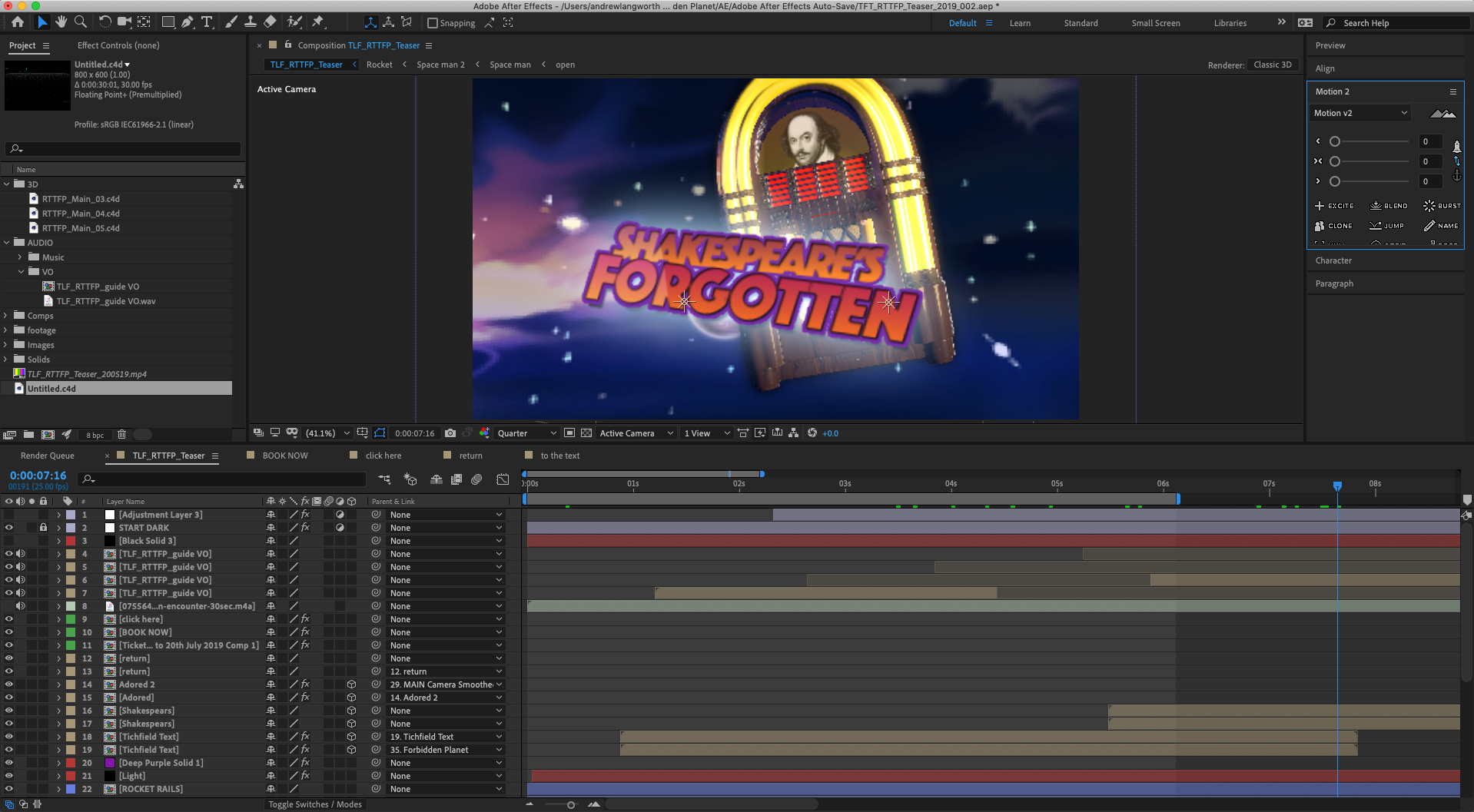This screenshot has width=1474, height=812.
Task: Click the JUMP button in Motion 2 panel
Action: coord(1387,226)
